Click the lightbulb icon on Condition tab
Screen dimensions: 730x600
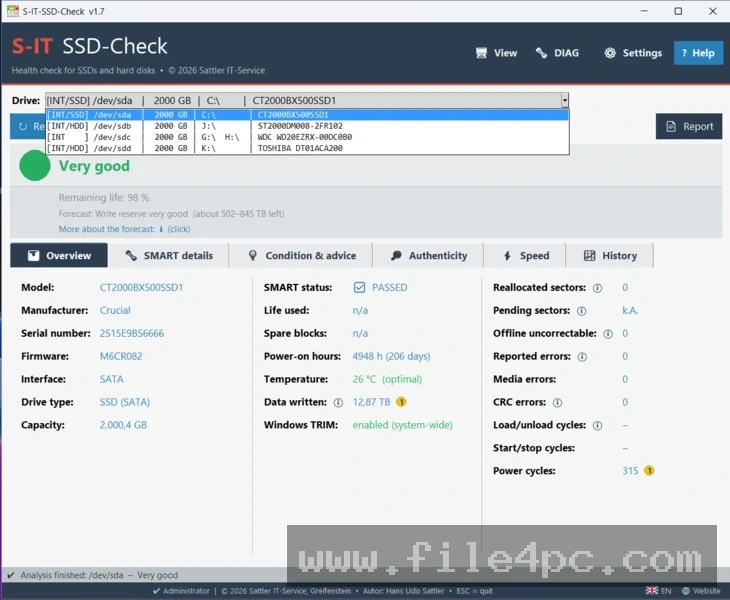(x=253, y=256)
